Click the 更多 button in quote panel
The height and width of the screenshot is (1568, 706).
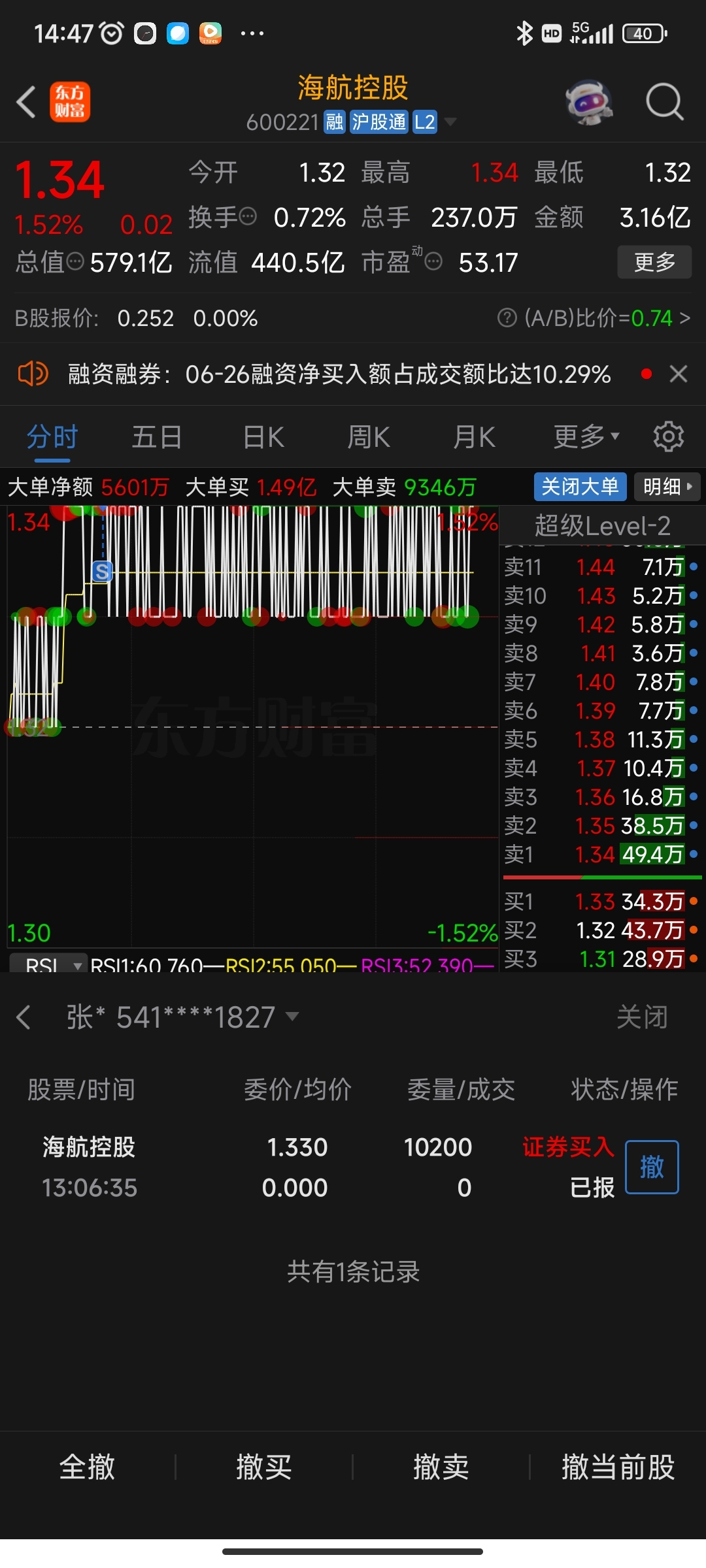654,262
